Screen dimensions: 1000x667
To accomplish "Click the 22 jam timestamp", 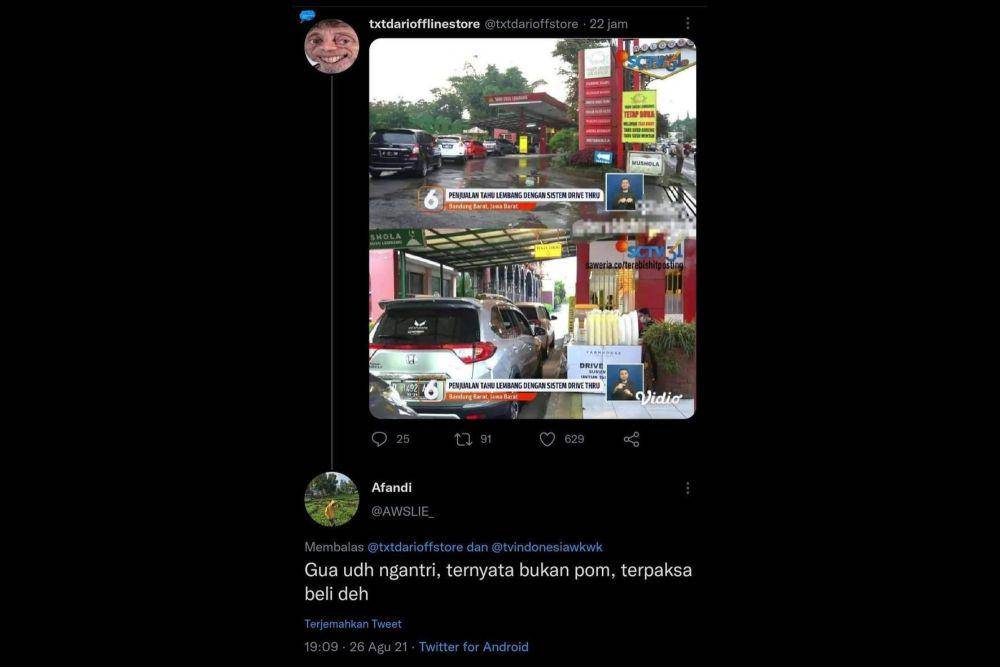I will (608, 24).
